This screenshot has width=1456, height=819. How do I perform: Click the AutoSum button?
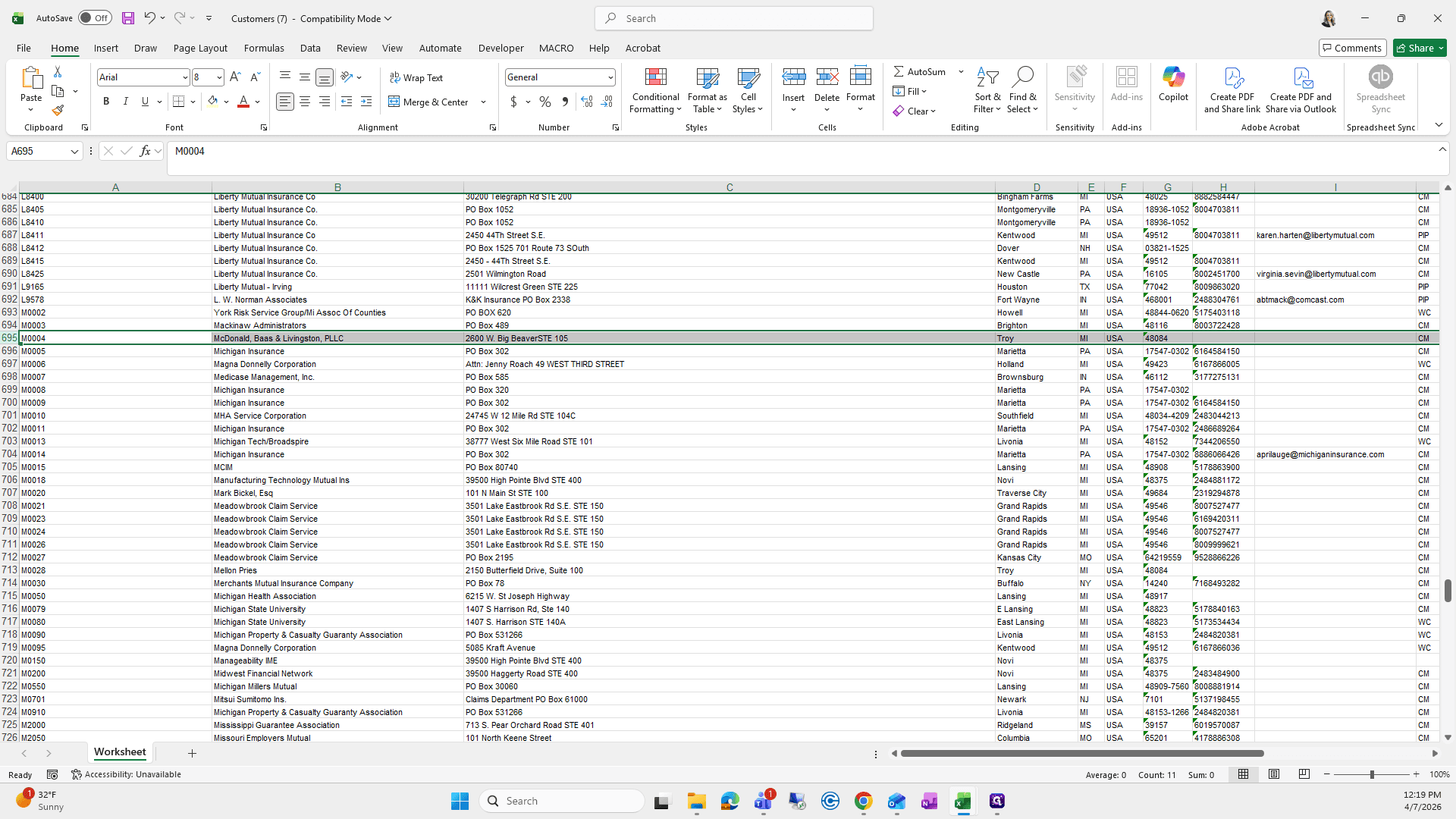click(x=919, y=71)
